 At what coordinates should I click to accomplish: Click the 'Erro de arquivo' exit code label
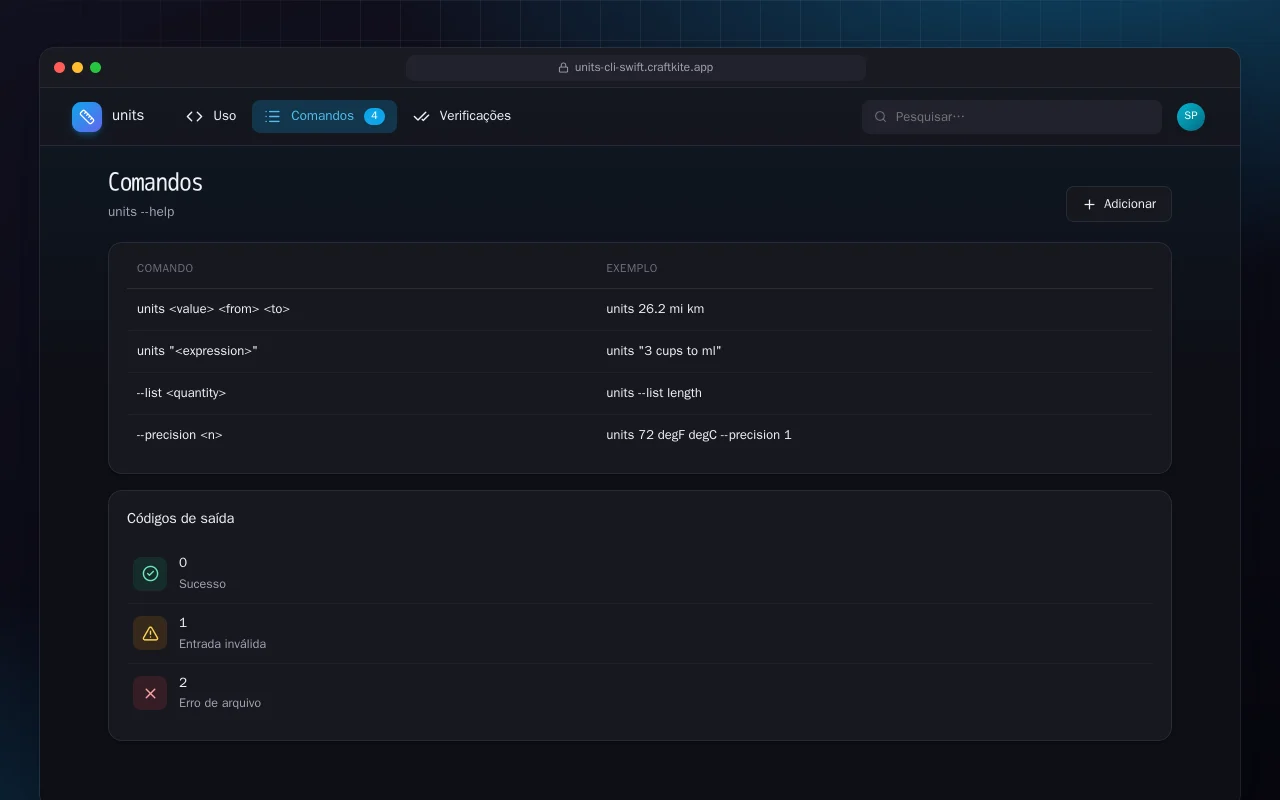(220, 703)
